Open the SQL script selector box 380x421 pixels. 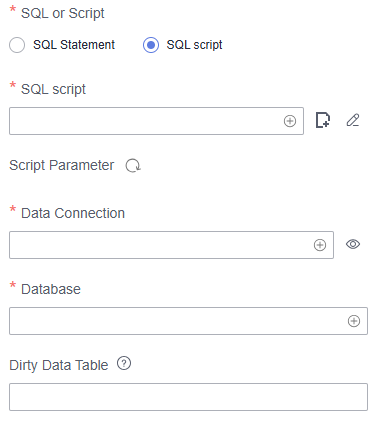click(x=156, y=121)
